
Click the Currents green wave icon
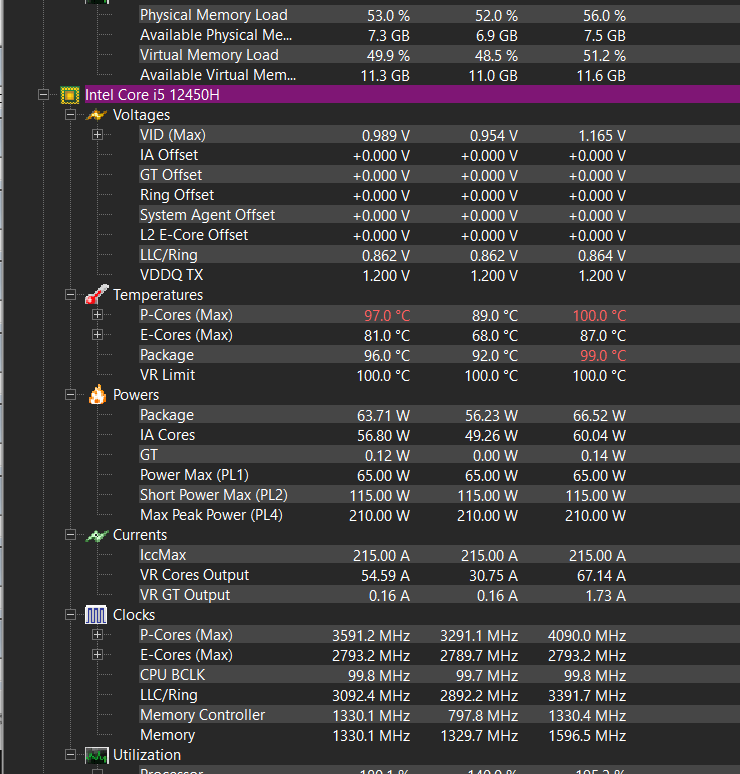click(96, 535)
